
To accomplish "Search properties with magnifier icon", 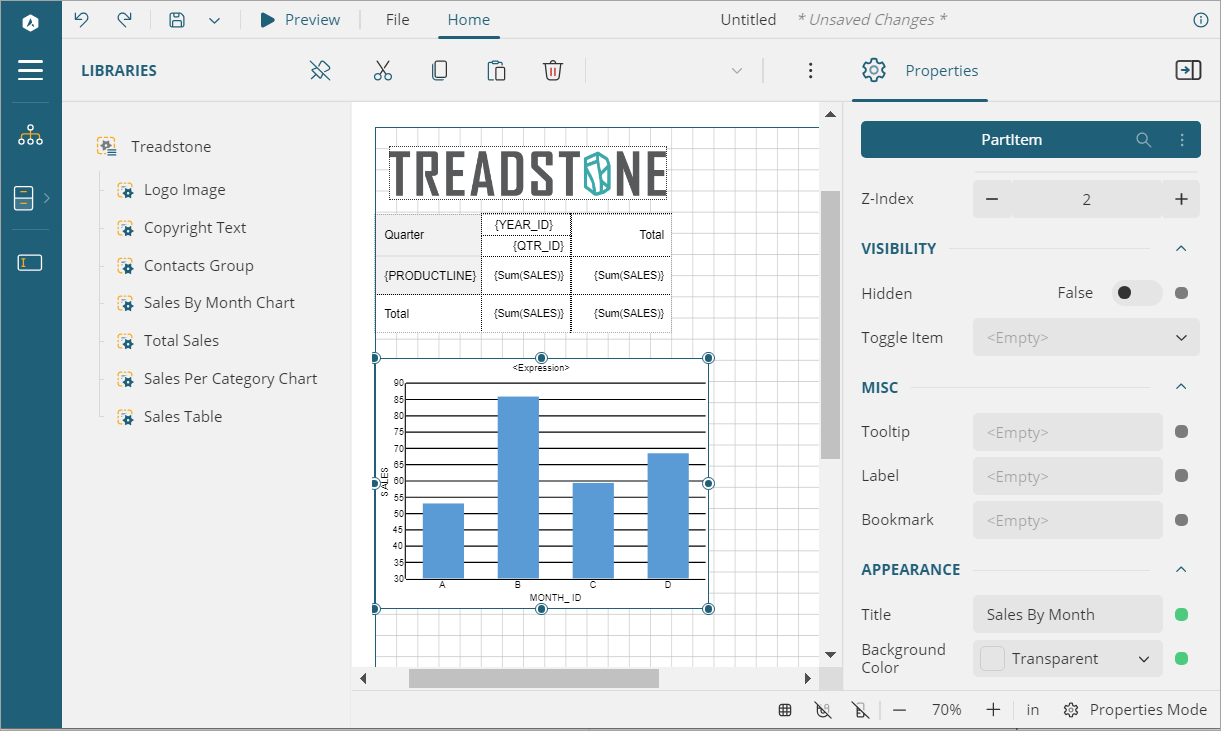I will coord(1144,140).
